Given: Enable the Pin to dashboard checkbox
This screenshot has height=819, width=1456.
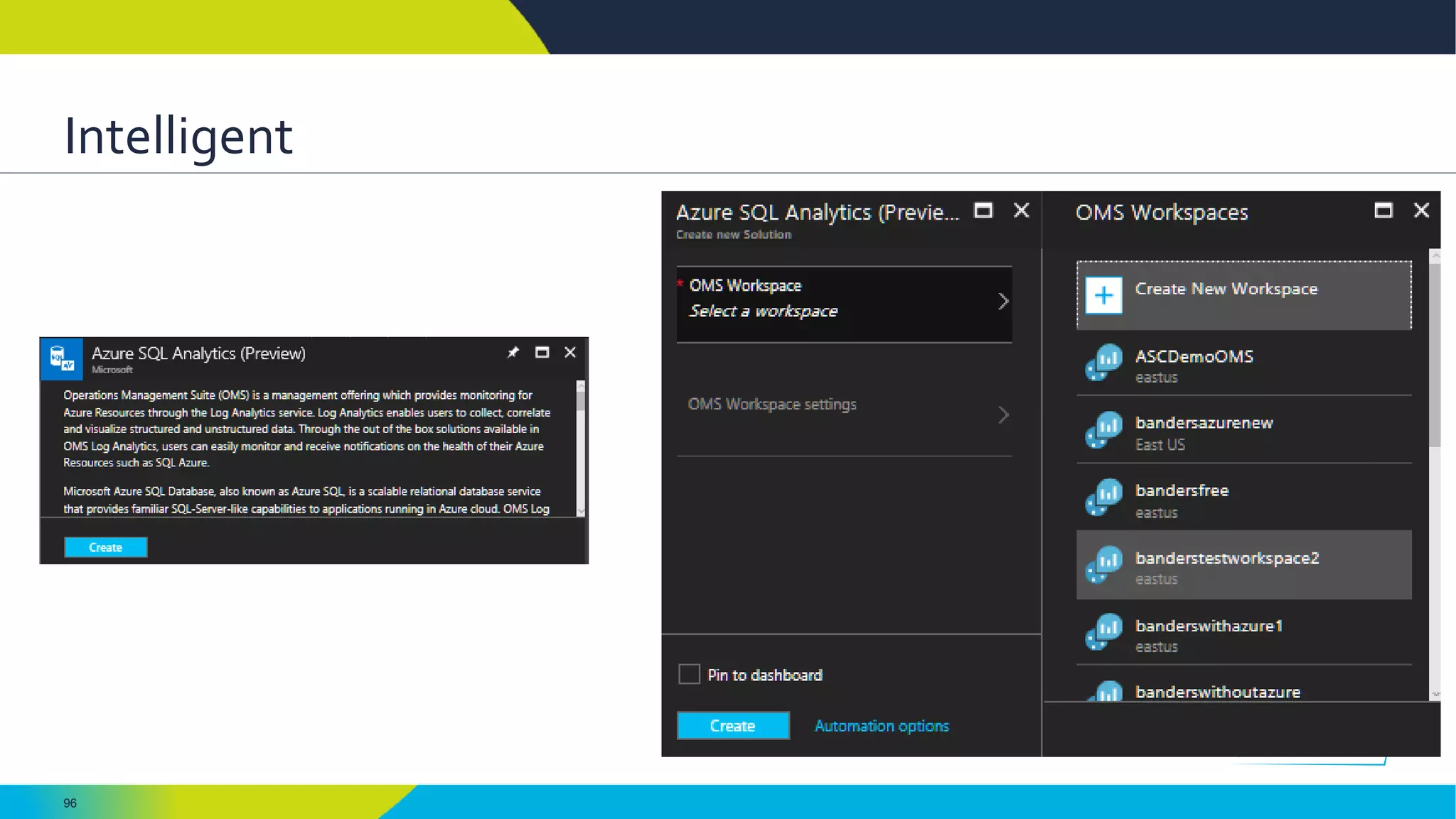Looking at the screenshot, I should [689, 674].
